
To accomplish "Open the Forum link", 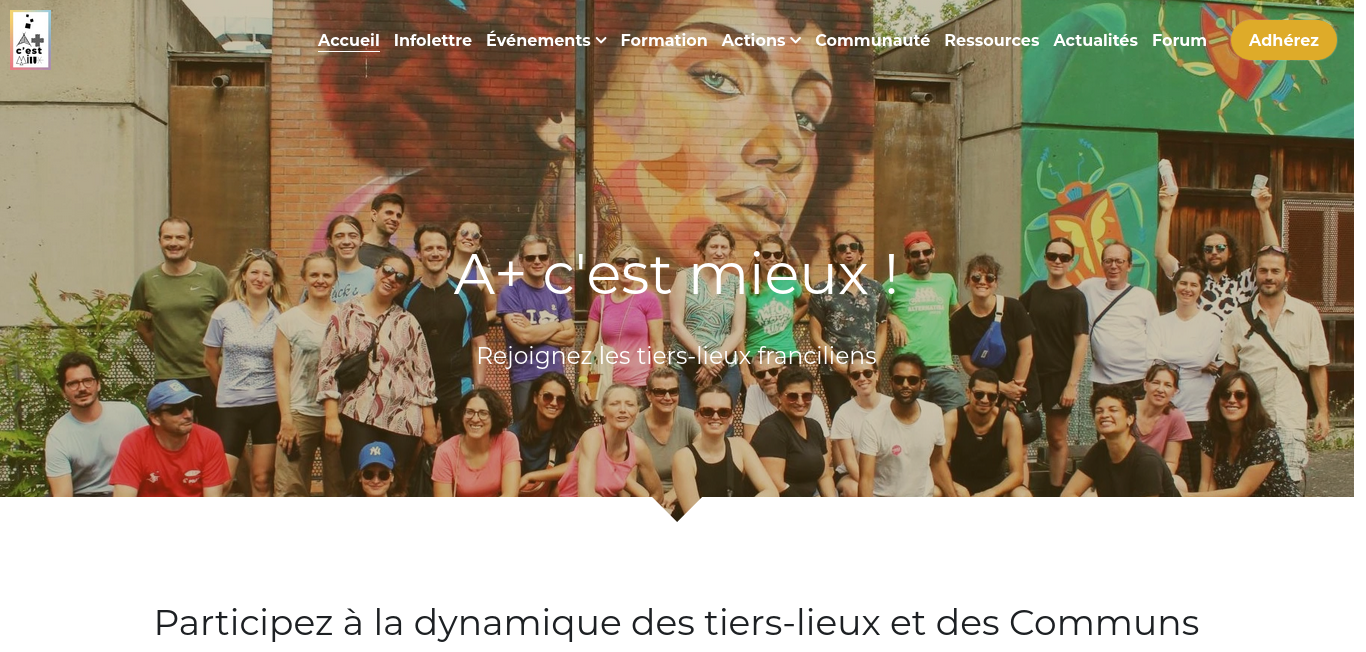I will coord(1179,41).
